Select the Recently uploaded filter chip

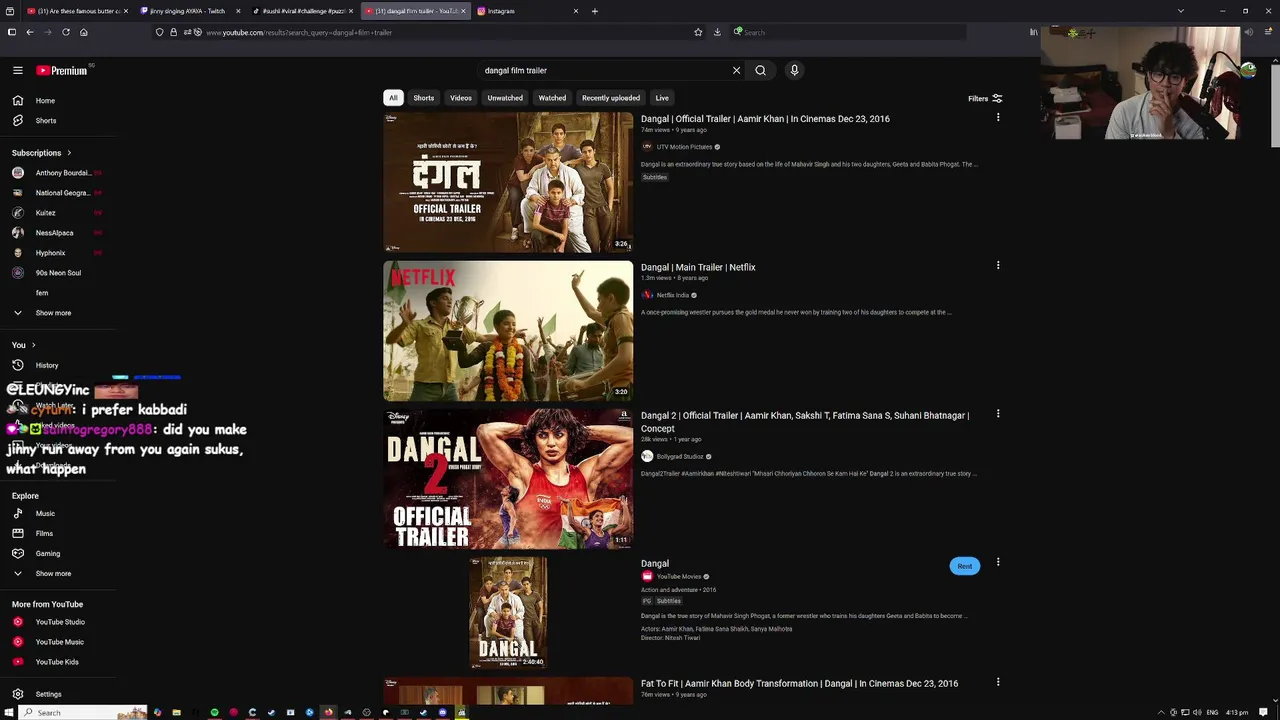(611, 98)
